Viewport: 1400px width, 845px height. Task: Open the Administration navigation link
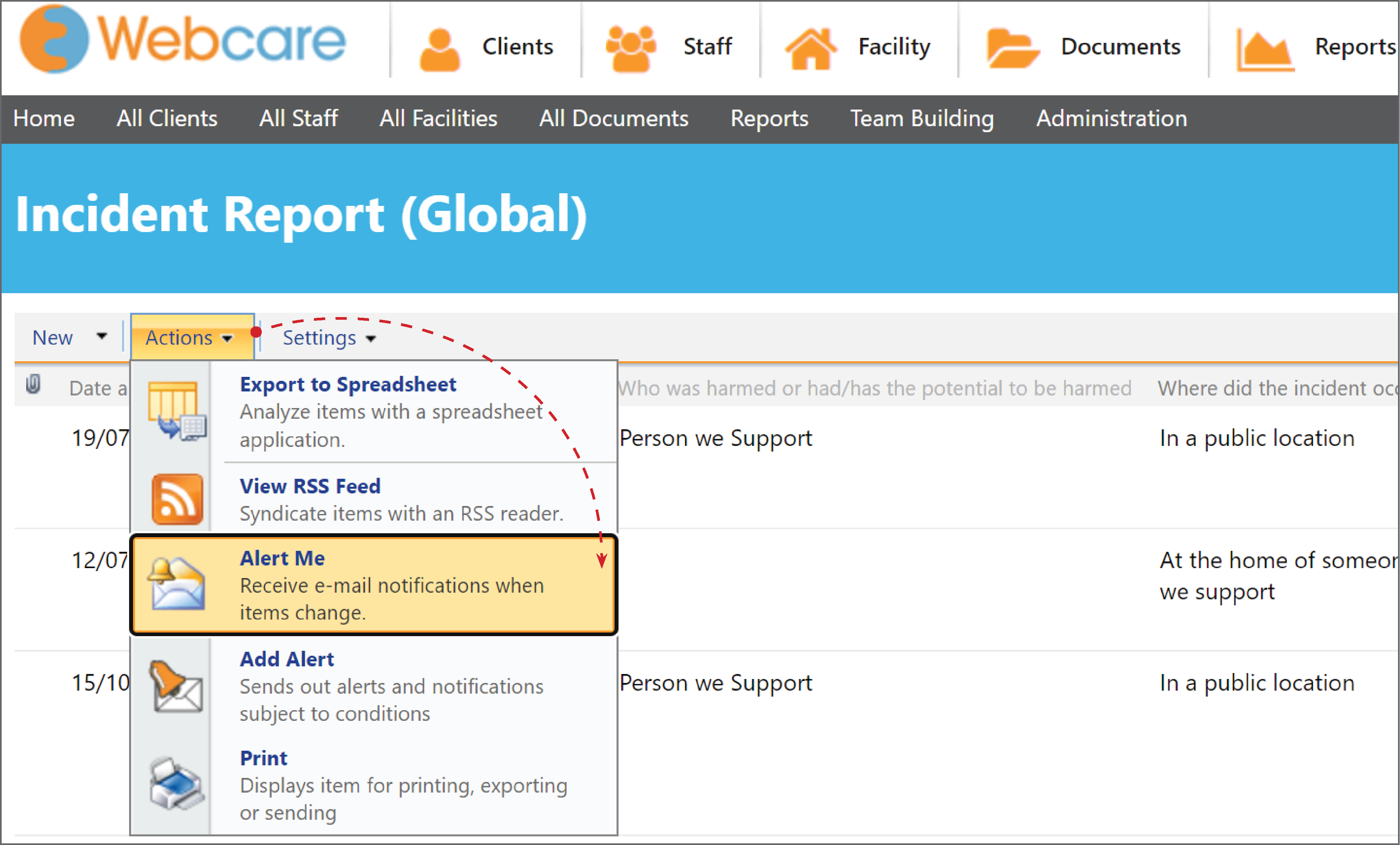(1111, 118)
